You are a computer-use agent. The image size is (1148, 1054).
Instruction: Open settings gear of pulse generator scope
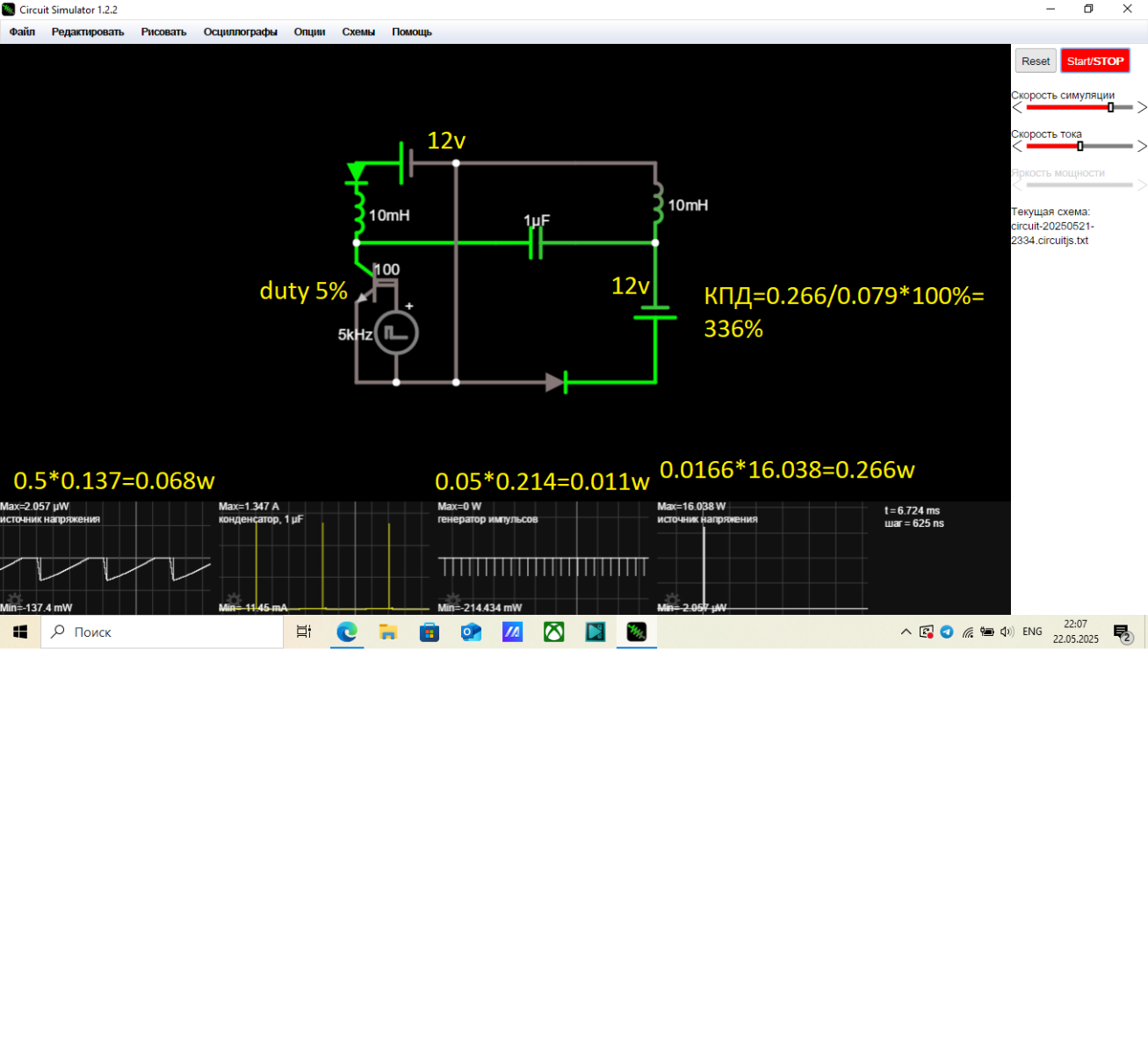coord(452,602)
